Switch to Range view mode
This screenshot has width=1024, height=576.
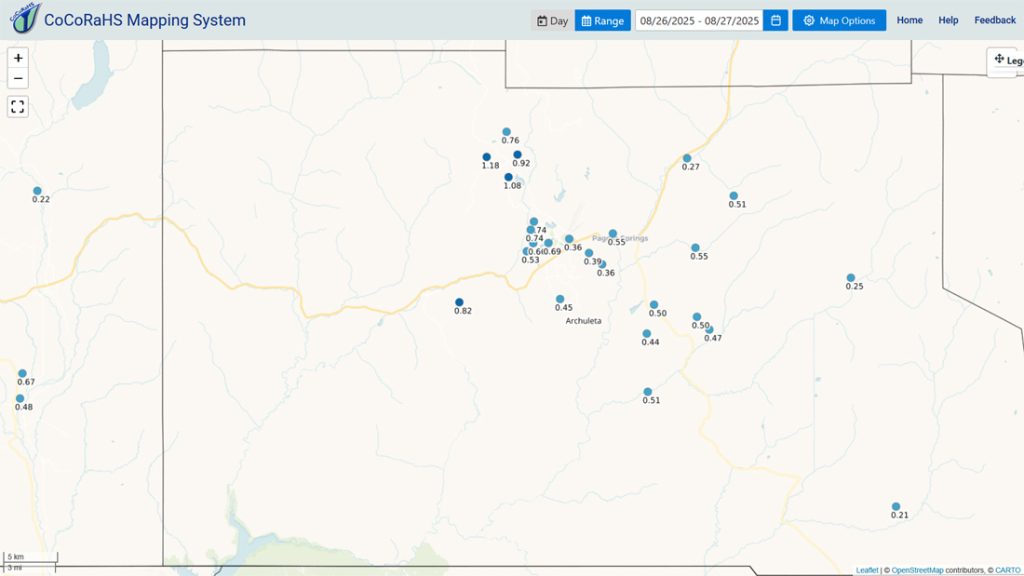(x=603, y=20)
